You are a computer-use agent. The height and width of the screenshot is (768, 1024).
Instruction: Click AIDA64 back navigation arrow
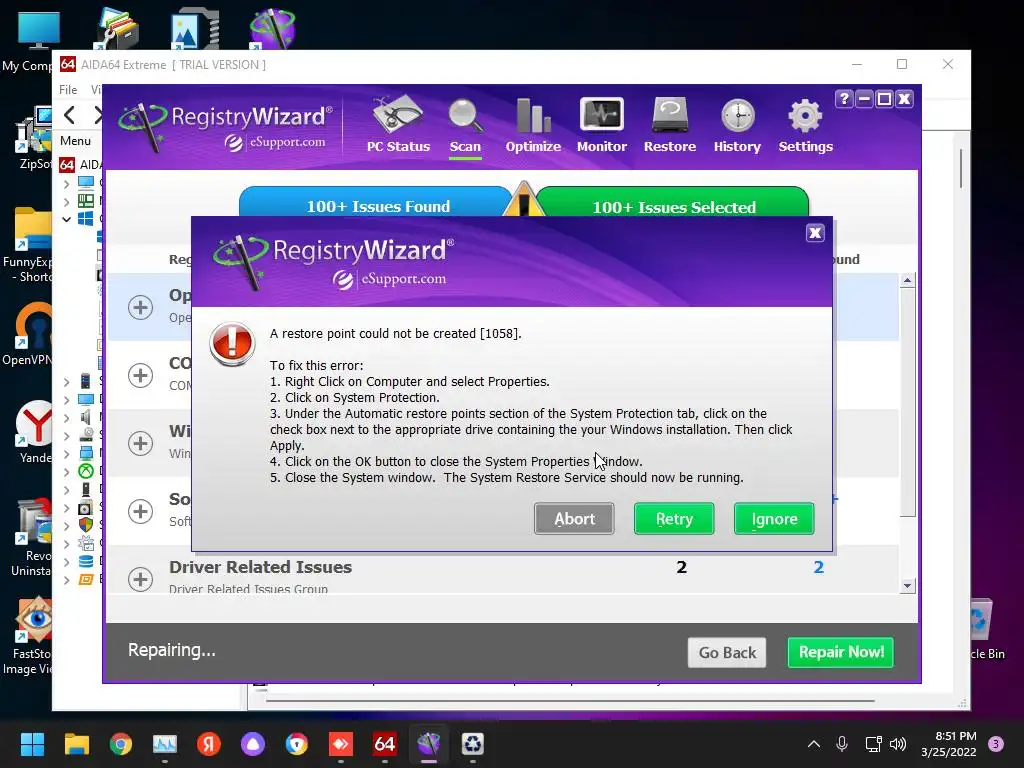click(x=69, y=116)
